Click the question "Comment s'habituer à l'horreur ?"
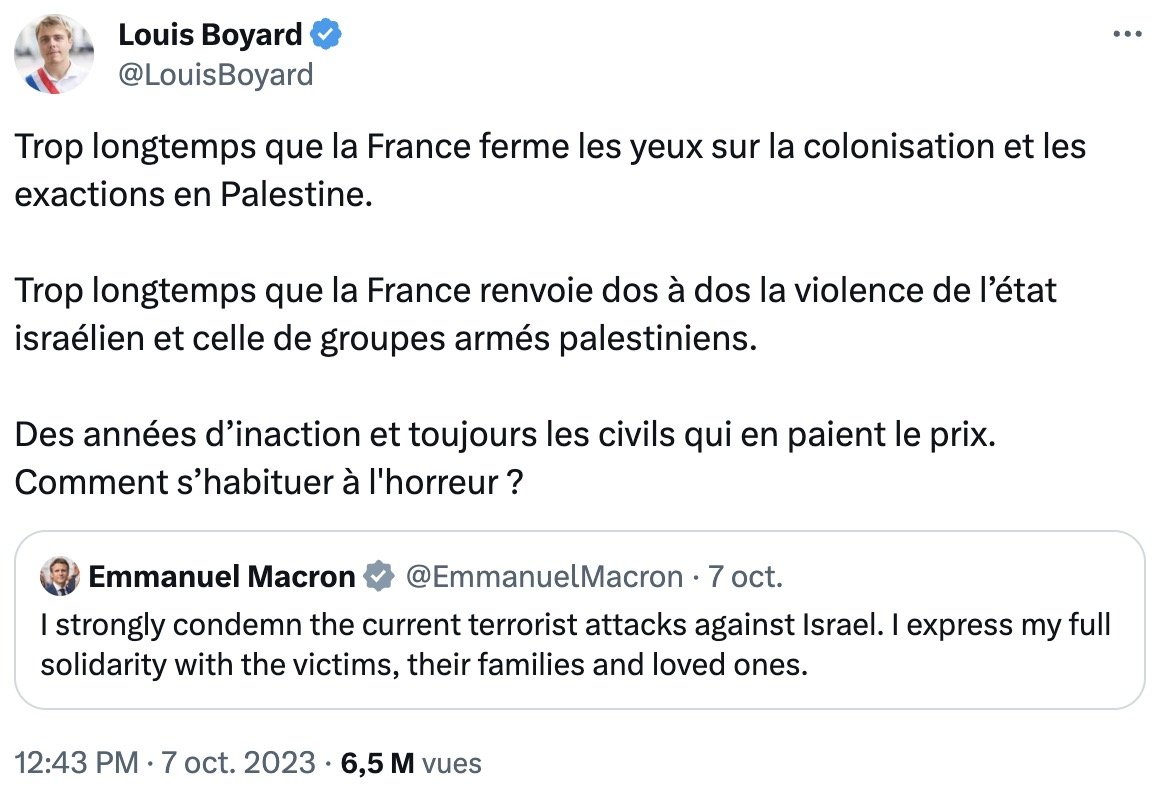The width and height of the screenshot is (1172, 800). pyautogui.click(x=269, y=482)
